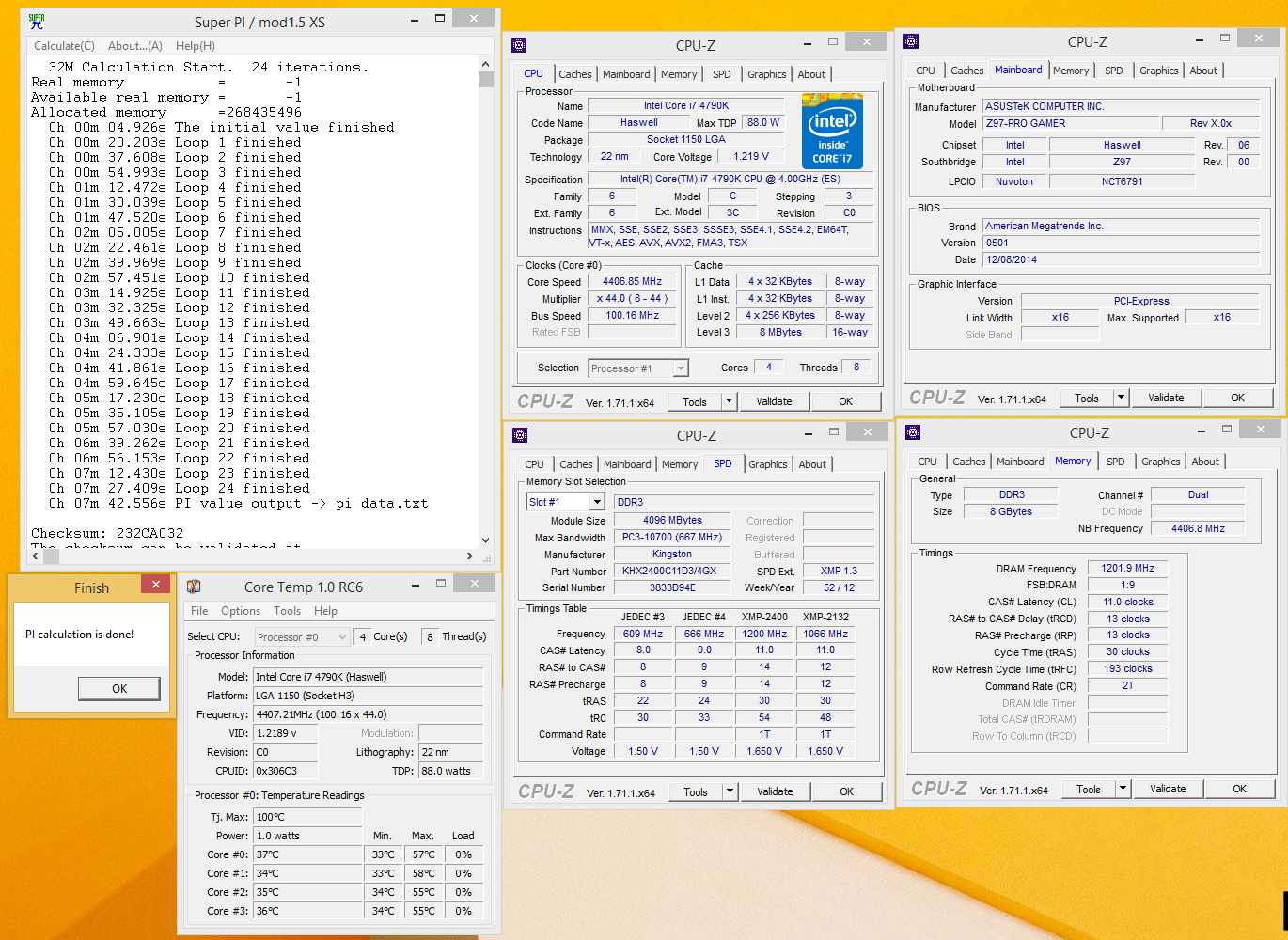Viewport: 1288px width, 940px height.
Task: Click the Super PI horizontal scrollbar right arrow
Action: [x=470, y=556]
